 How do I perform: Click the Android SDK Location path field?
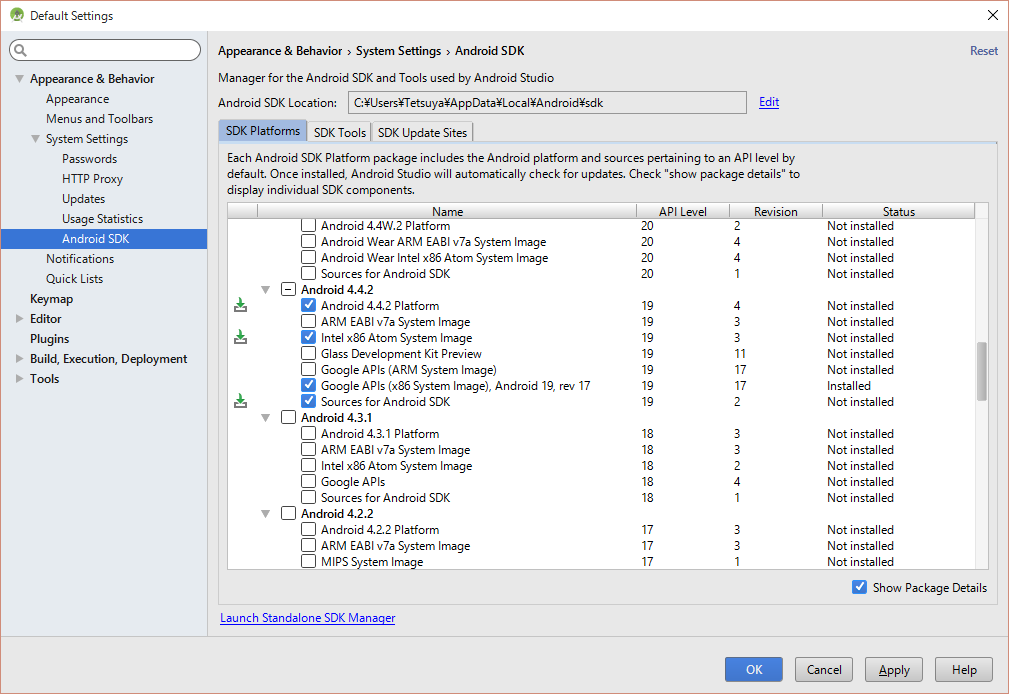[x=547, y=102]
